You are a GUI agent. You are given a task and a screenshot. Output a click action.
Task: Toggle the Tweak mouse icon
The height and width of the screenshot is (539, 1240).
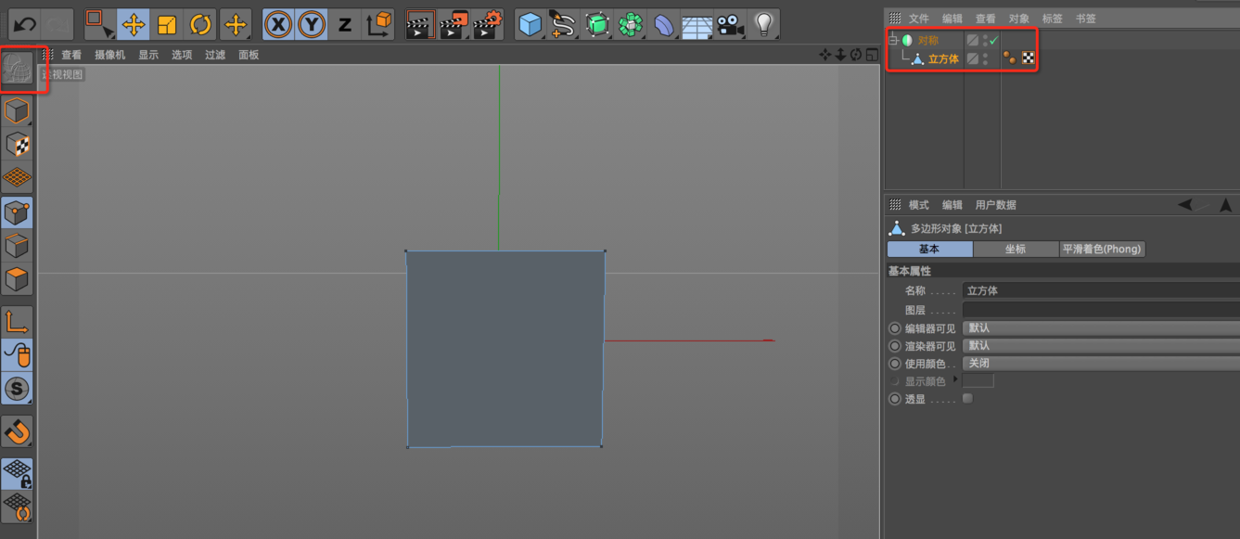[17, 355]
